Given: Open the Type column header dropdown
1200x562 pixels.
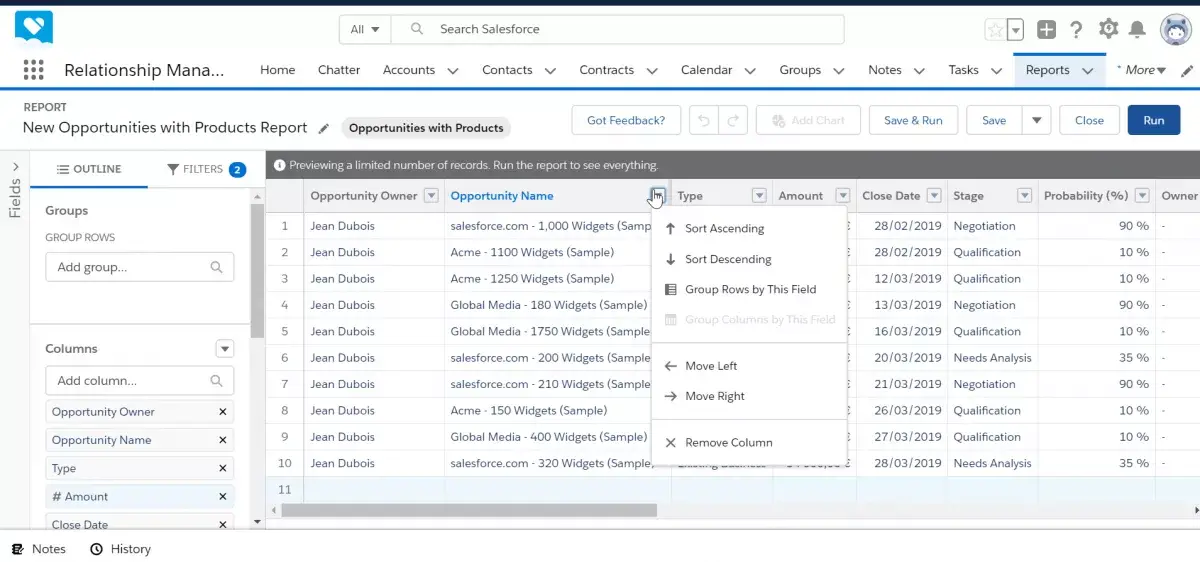Looking at the screenshot, I should pyautogui.click(x=759, y=196).
